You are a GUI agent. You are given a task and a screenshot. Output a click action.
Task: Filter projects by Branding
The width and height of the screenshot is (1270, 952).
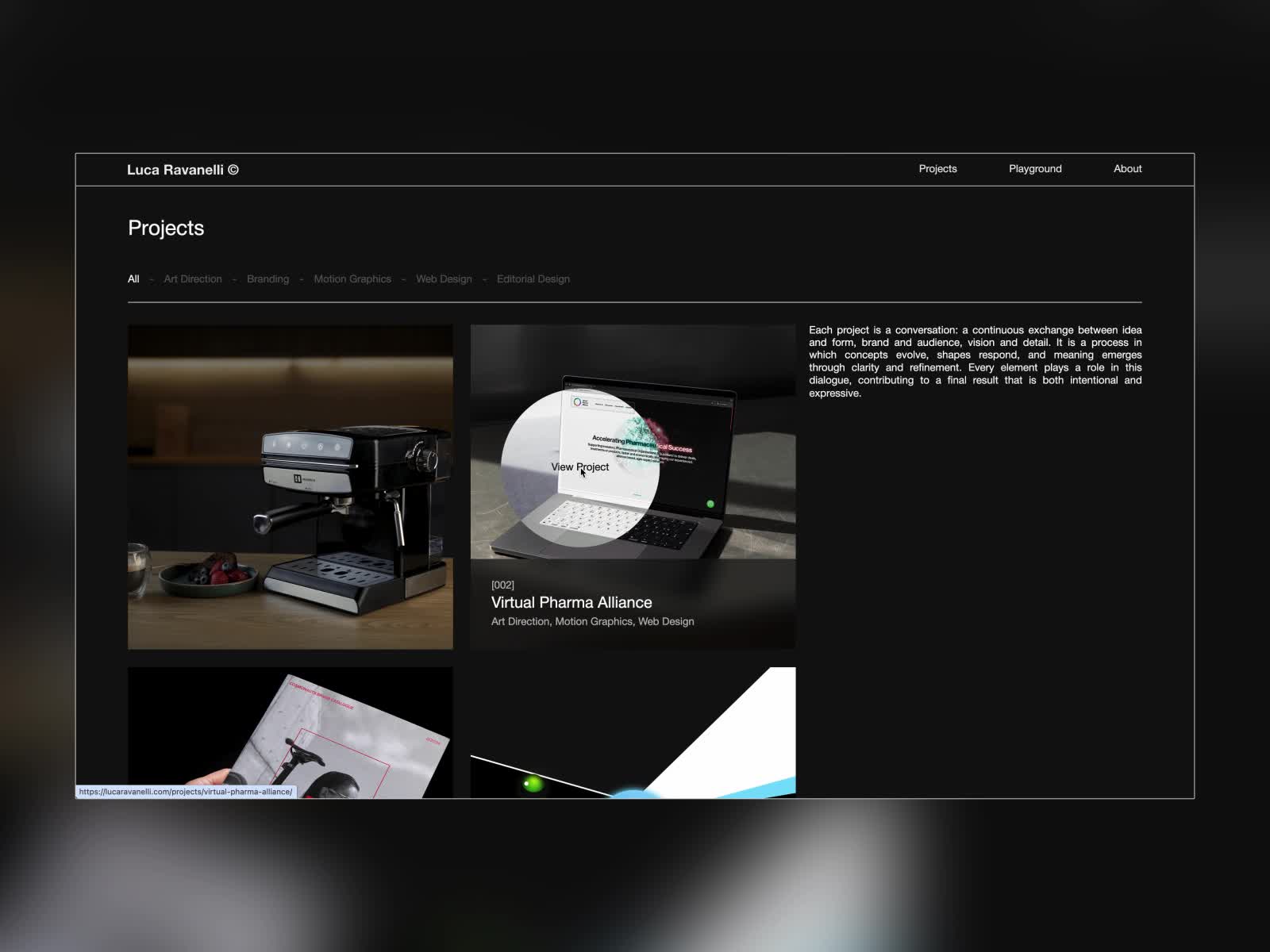point(267,279)
